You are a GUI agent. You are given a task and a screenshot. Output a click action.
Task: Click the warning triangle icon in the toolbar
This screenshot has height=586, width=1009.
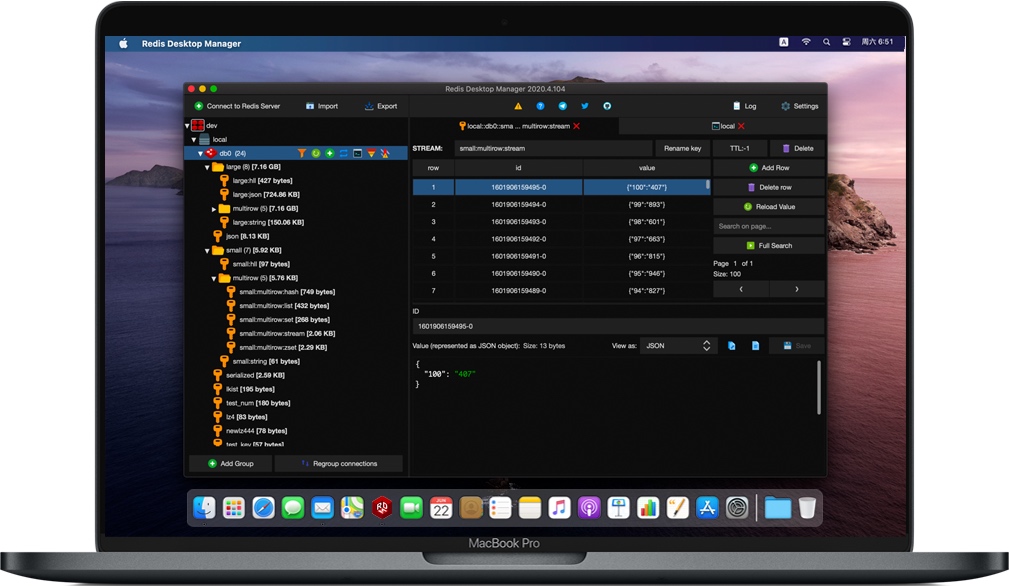[x=518, y=106]
